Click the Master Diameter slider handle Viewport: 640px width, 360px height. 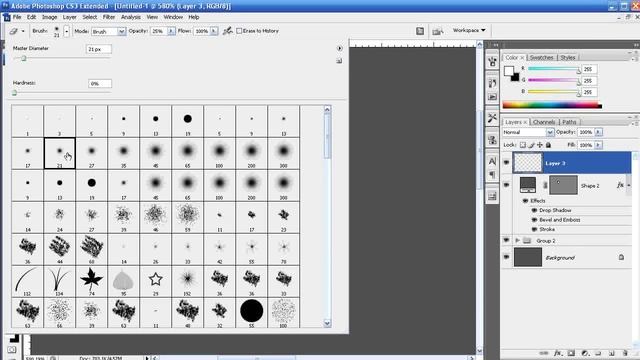[24, 58]
